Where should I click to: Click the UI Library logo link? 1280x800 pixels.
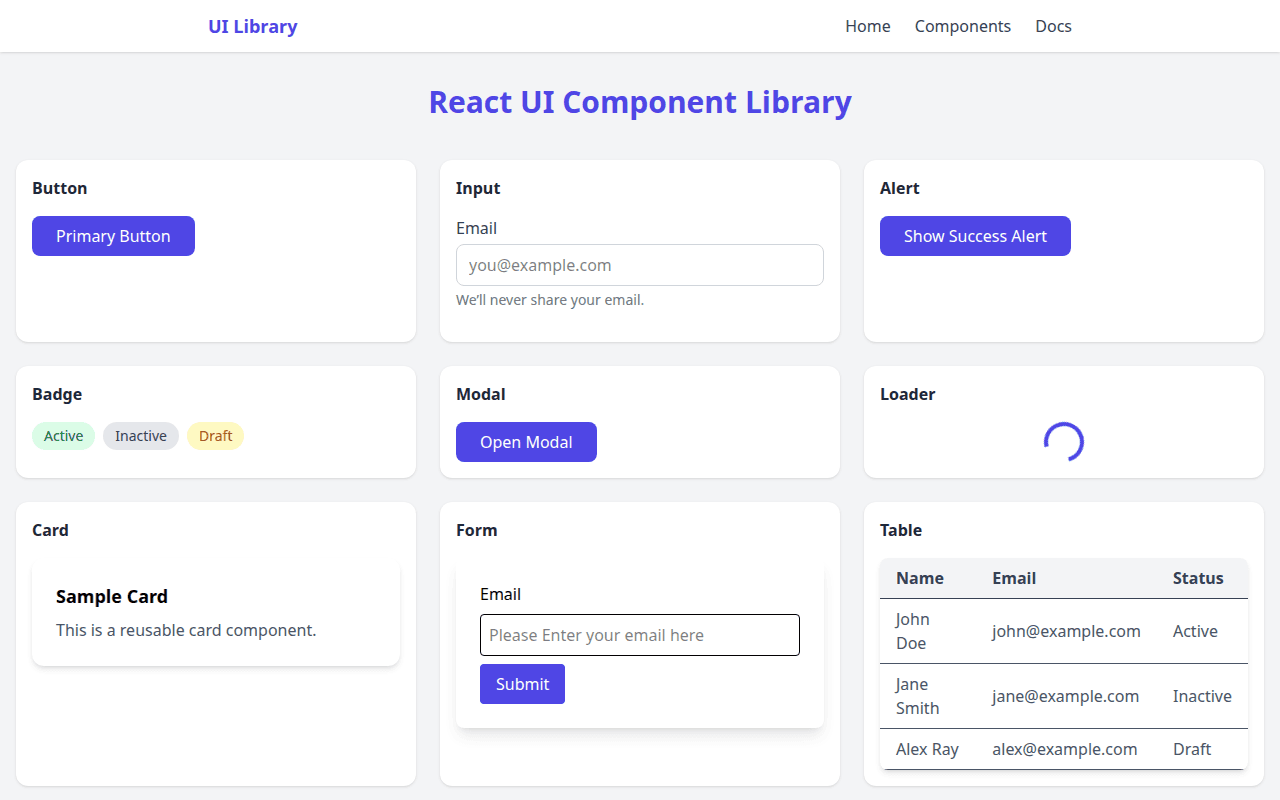253,26
